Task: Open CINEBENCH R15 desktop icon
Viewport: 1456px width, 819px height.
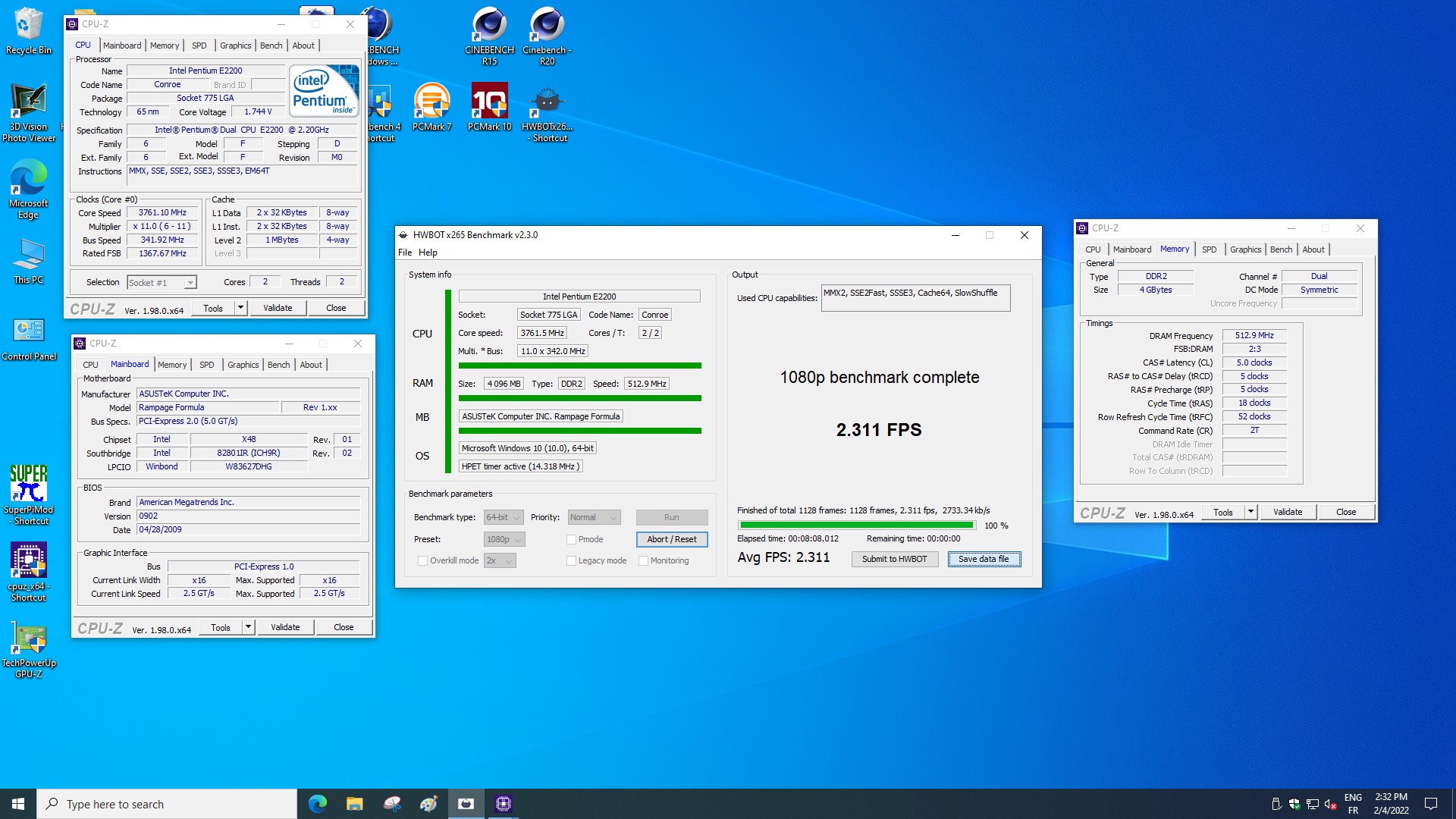Action: coord(489,36)
